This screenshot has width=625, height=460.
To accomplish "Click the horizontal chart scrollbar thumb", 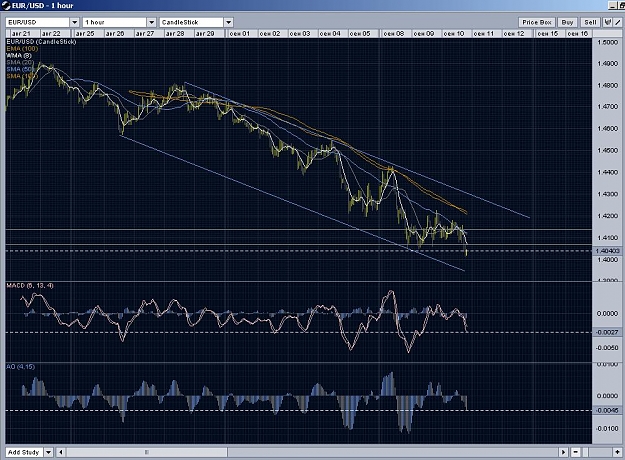I will 147,452.
